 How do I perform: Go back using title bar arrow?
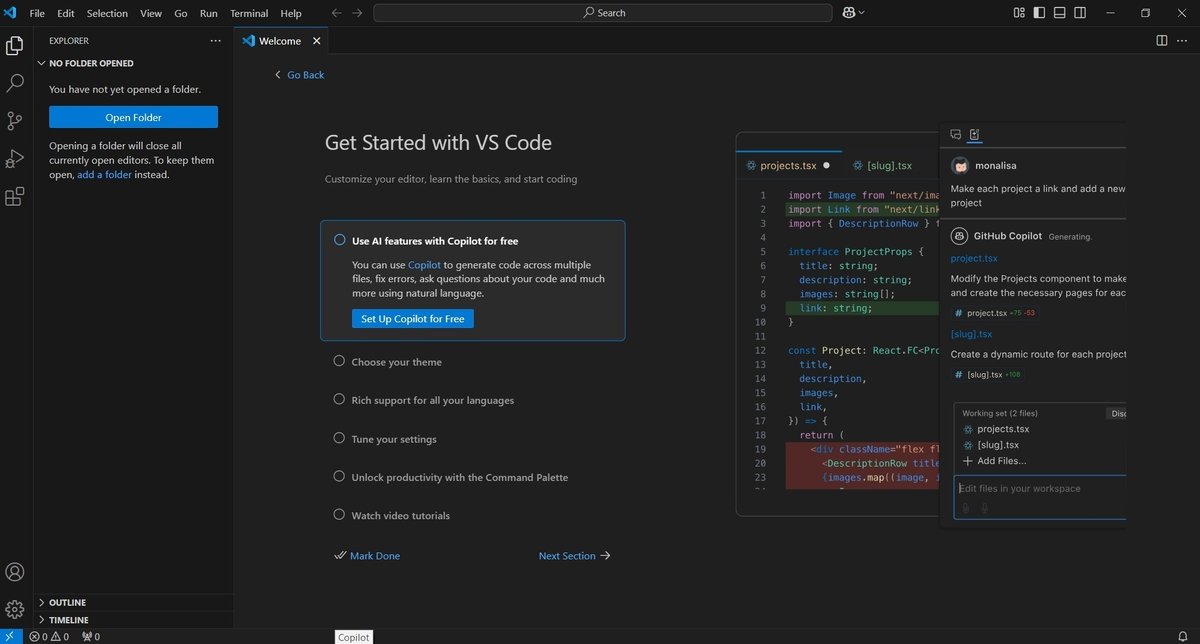(336, 13)
